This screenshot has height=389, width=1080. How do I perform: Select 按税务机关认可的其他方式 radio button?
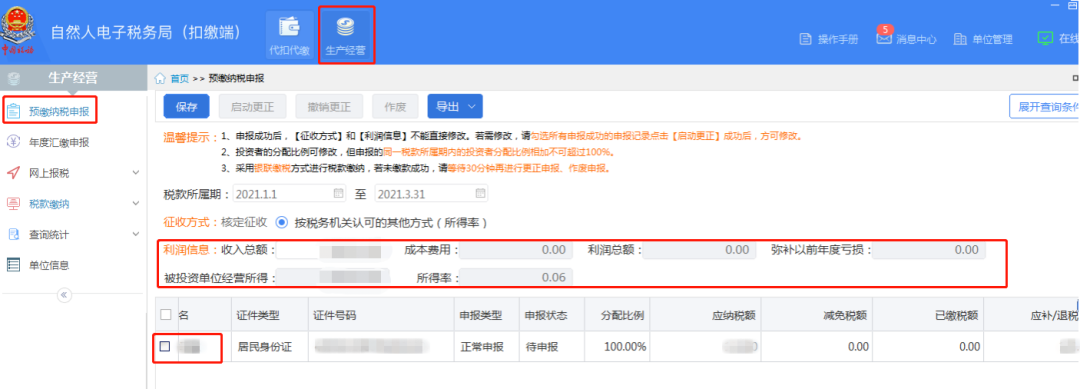[281, 222]
